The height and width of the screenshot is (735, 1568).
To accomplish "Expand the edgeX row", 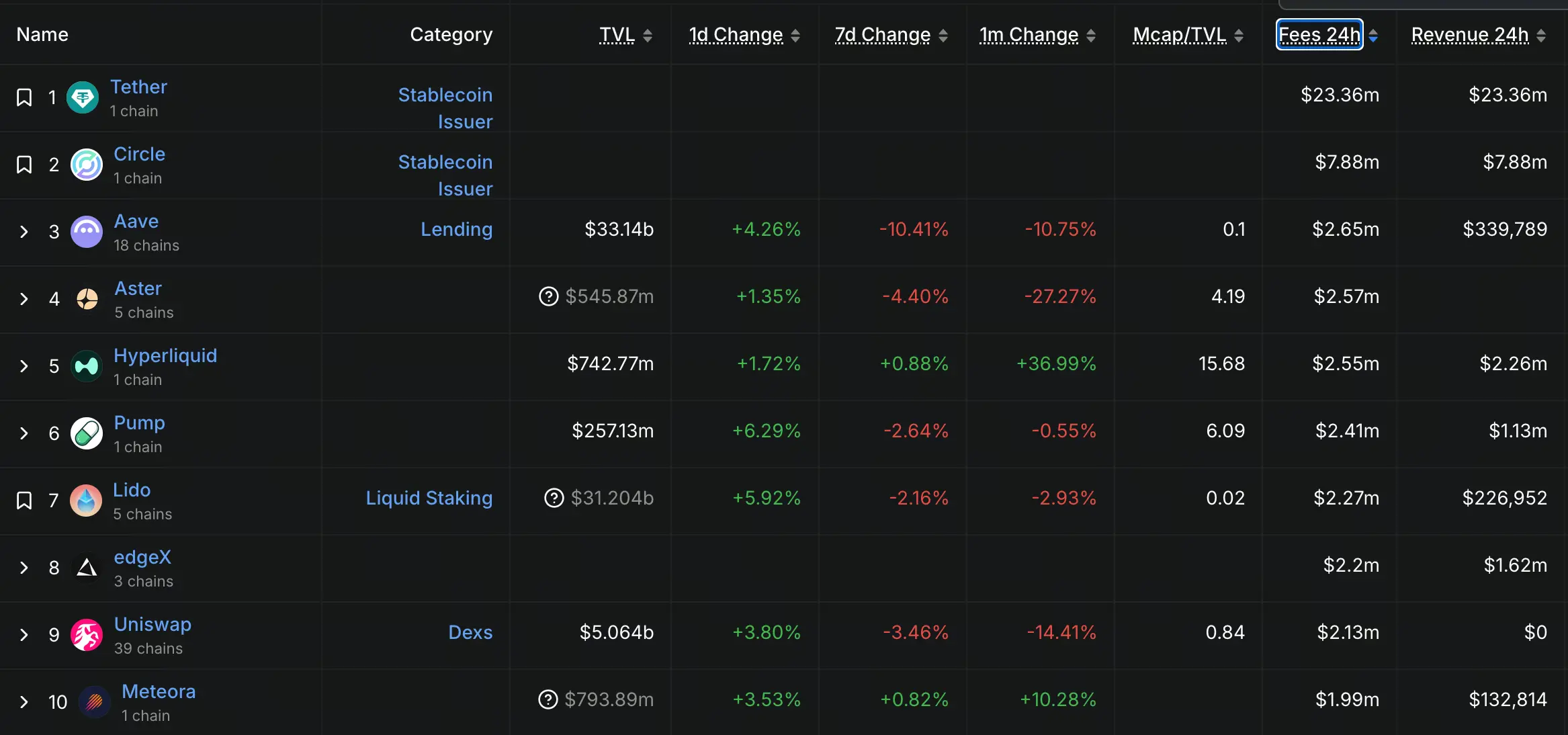I will tap(24, 568).
